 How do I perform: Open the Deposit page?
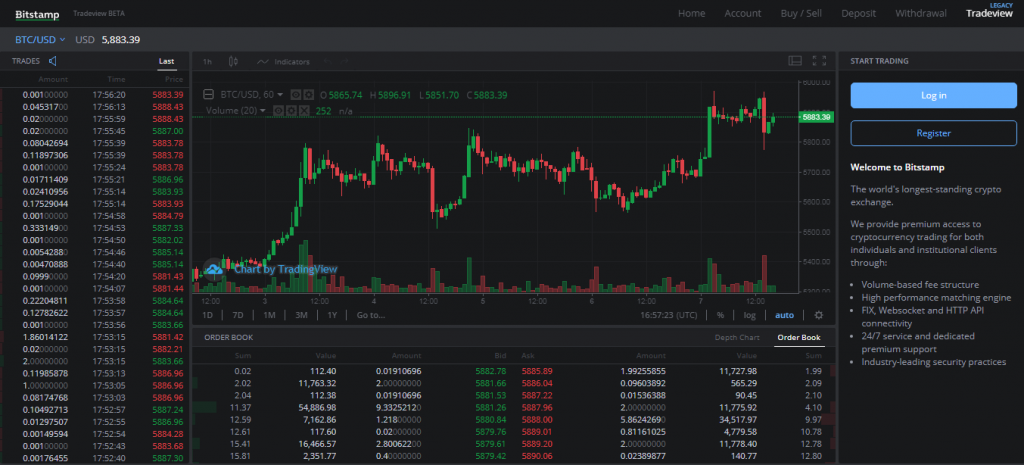point(859,13)
